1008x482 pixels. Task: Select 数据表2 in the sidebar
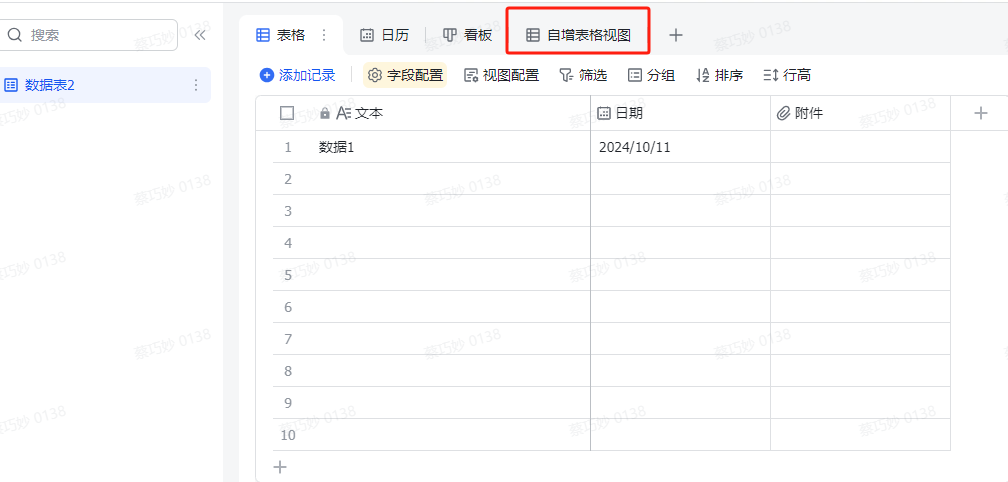(x=105, y=85)
